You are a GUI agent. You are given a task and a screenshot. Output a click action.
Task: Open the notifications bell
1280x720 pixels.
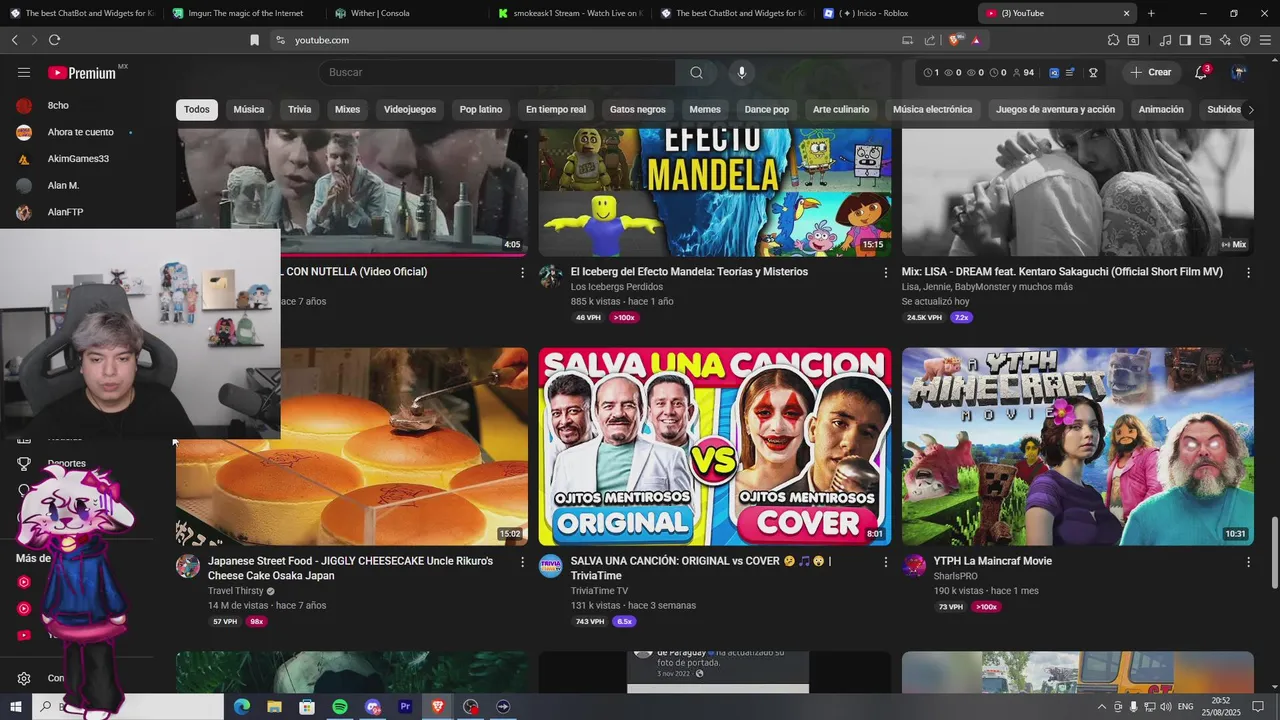tap(1202, 72)
